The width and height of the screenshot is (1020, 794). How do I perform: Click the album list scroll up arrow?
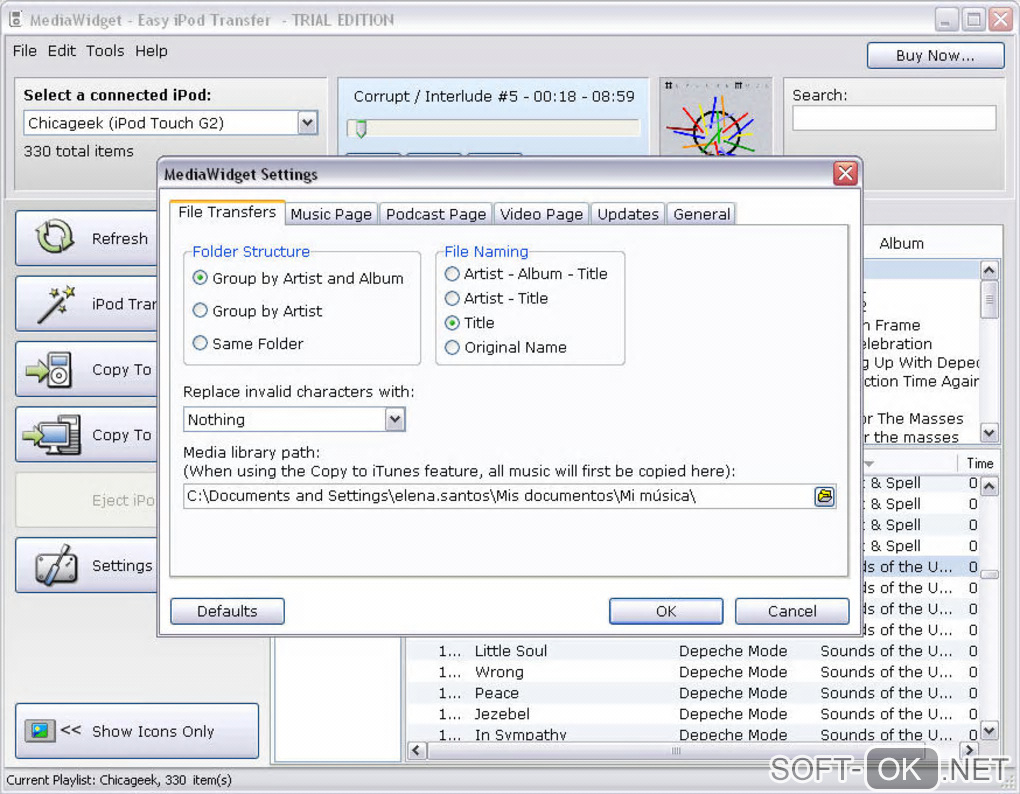pos(989,270)
